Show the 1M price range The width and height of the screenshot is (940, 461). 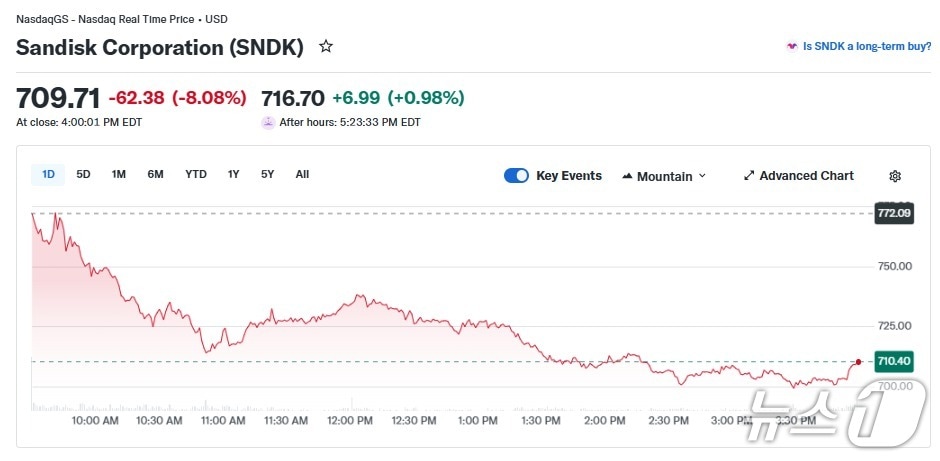(x=118, y=174)
